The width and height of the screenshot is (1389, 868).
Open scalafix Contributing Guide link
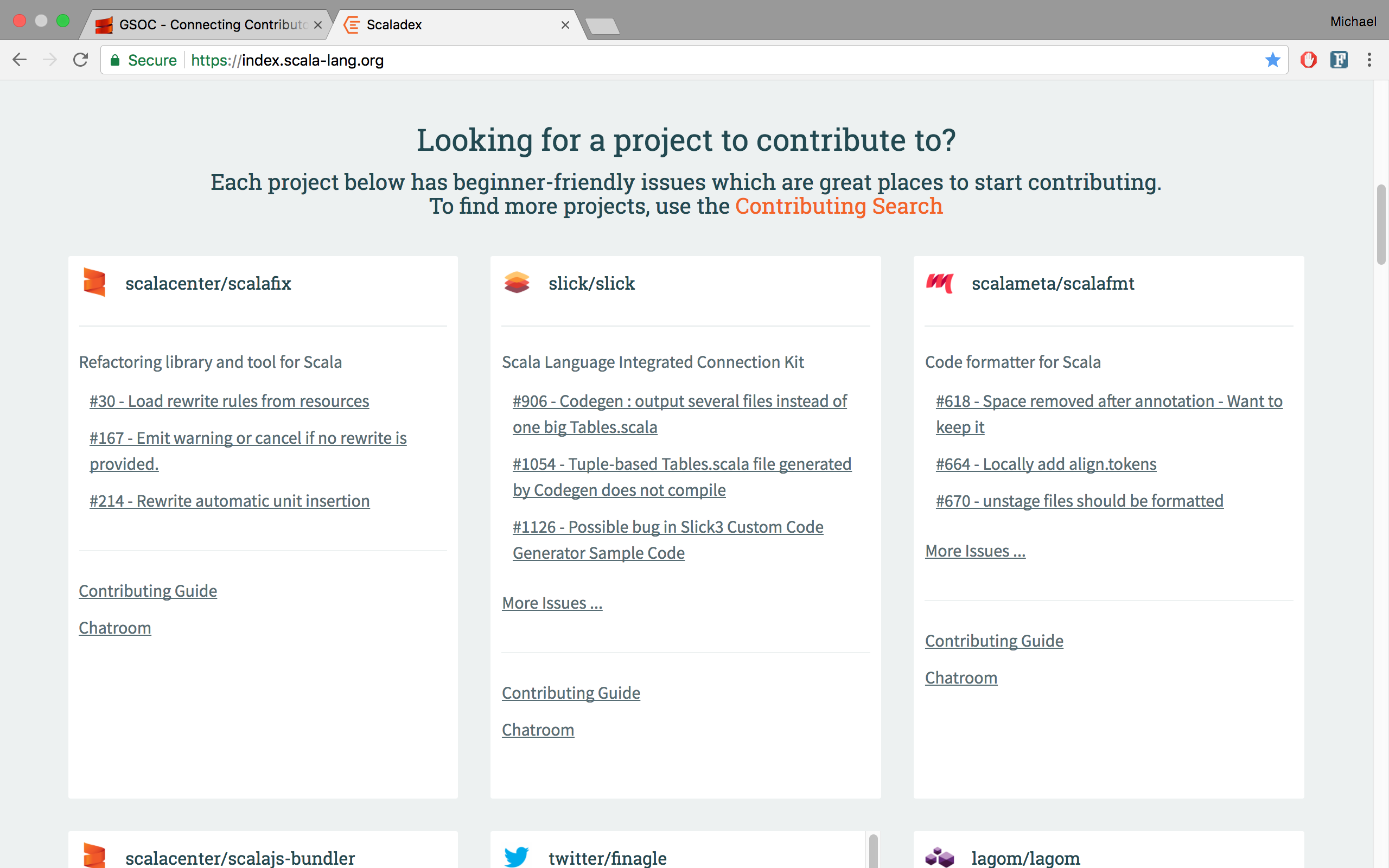coord(148,591)
